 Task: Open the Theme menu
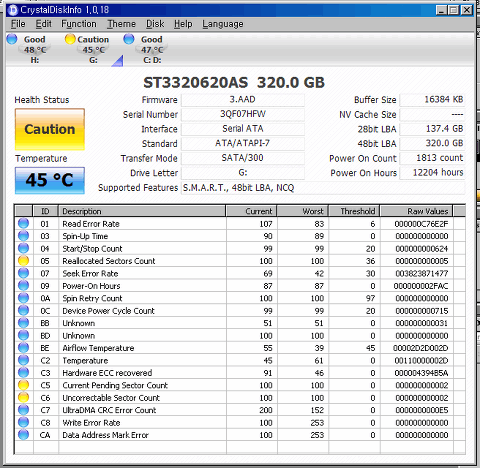(x=121, y=24)
